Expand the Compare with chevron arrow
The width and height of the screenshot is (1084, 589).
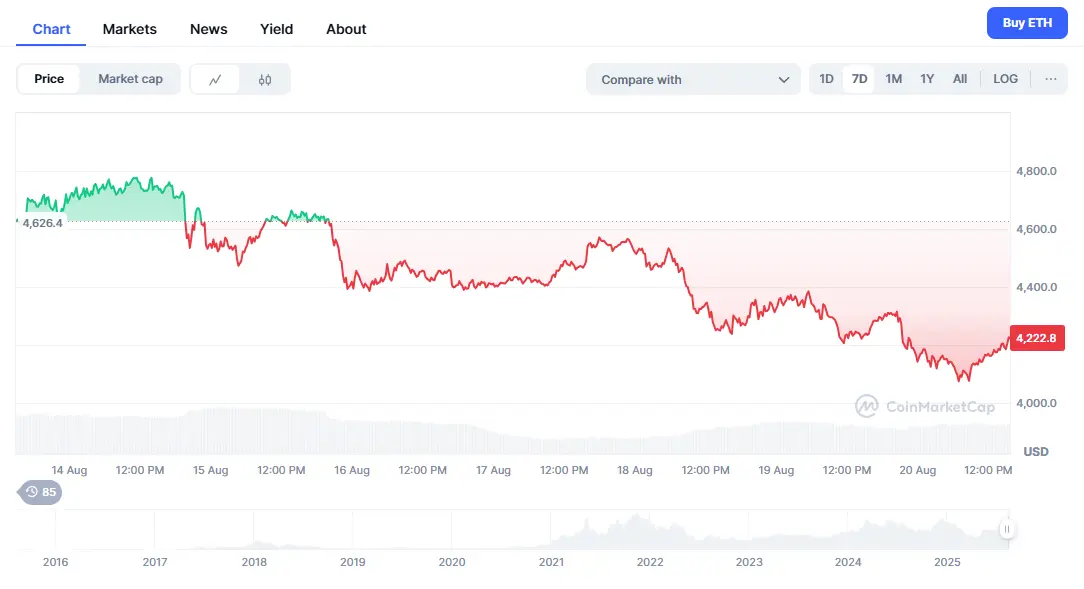pos(784,80)
